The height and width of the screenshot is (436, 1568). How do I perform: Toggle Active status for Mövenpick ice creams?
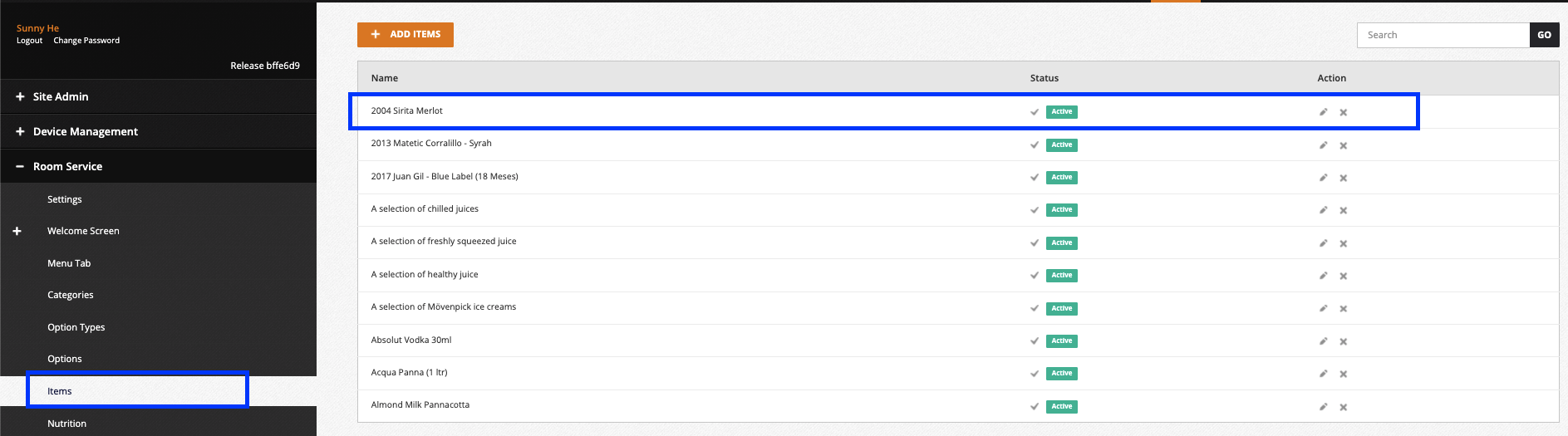click(x=1061, y=308)
